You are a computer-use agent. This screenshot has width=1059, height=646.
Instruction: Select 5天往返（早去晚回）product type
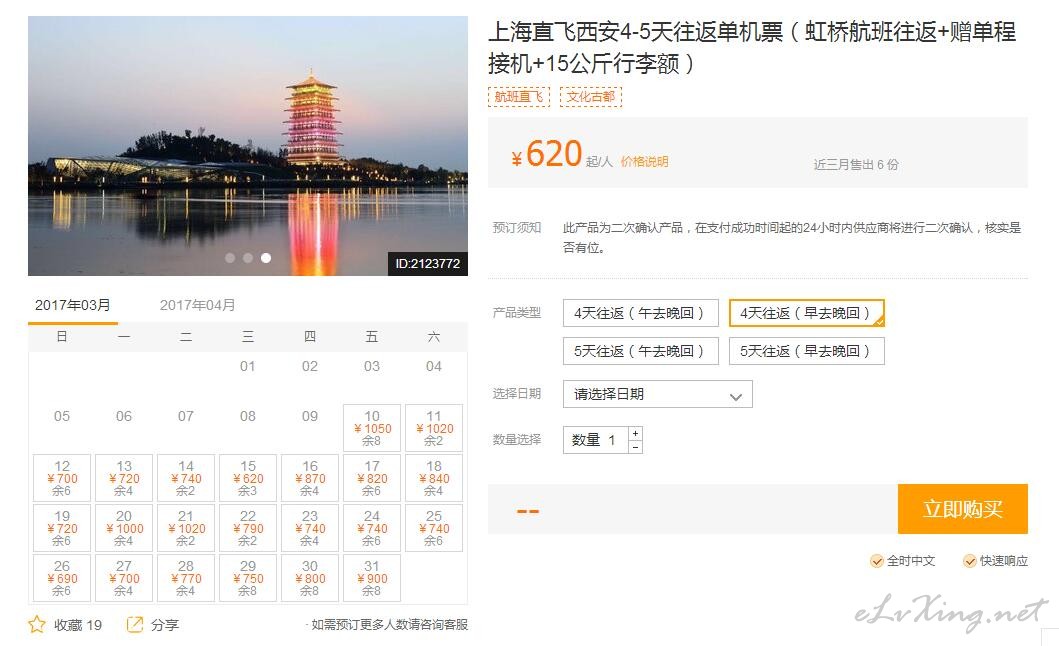806,351
